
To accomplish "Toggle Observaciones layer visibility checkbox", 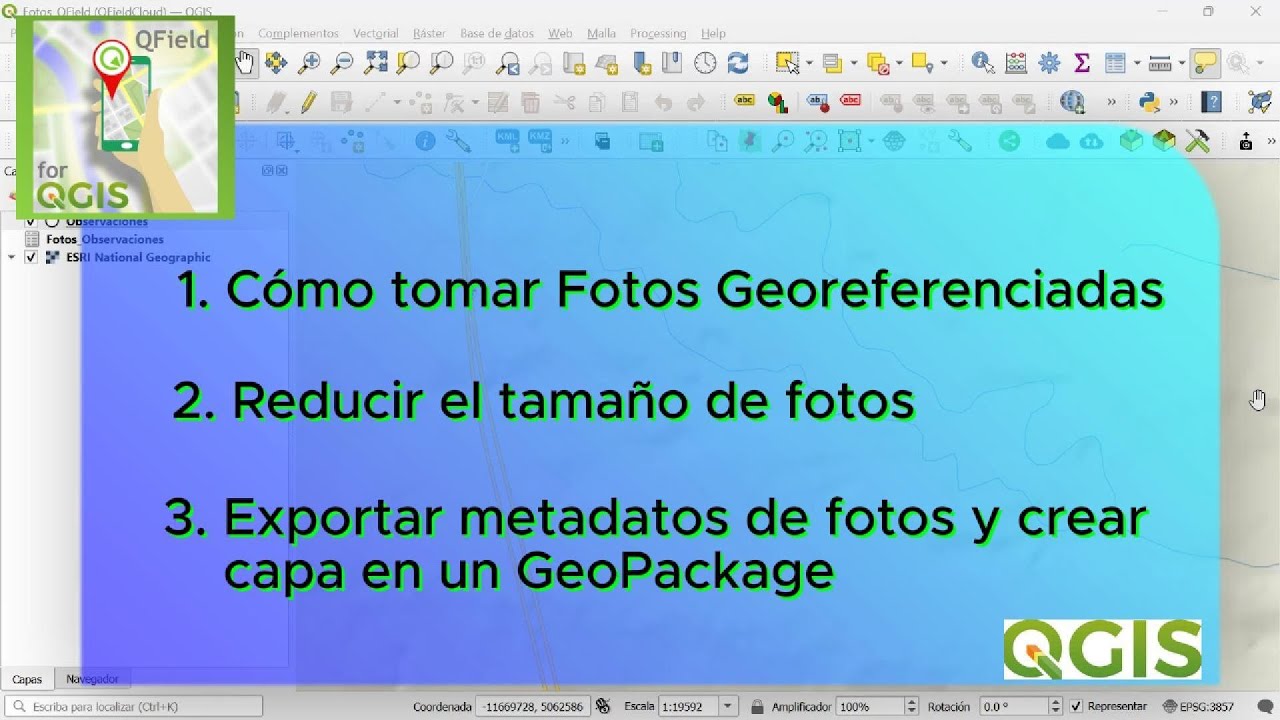I will point(30,222).
